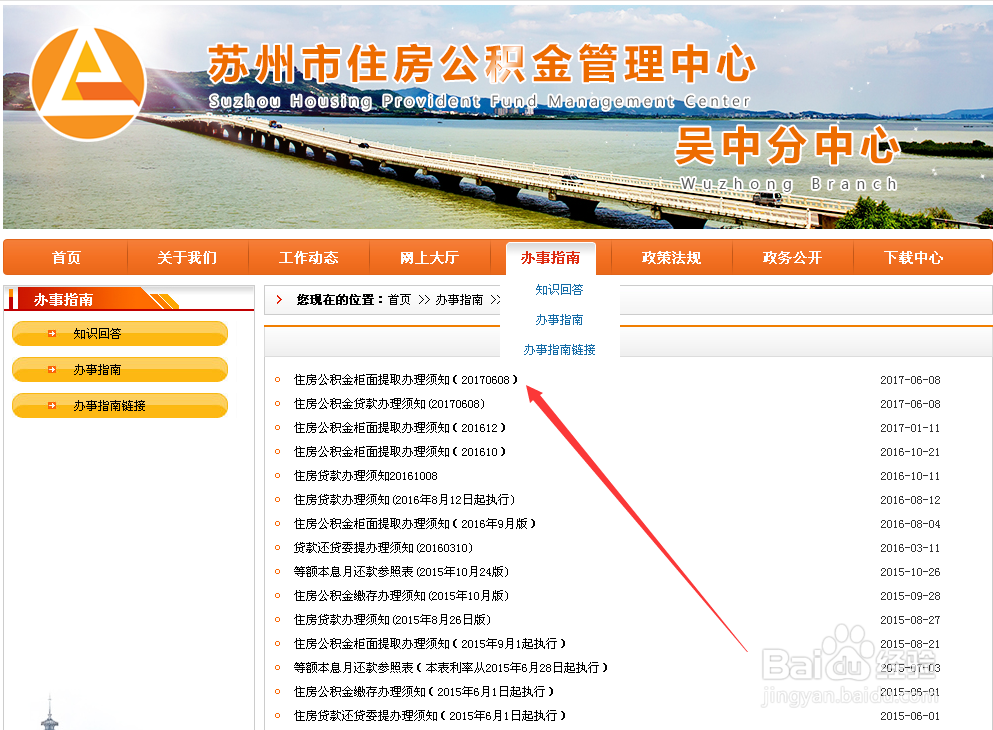Click the red arrow icon in the breadcrumb bar

click(x=280, y=300)
